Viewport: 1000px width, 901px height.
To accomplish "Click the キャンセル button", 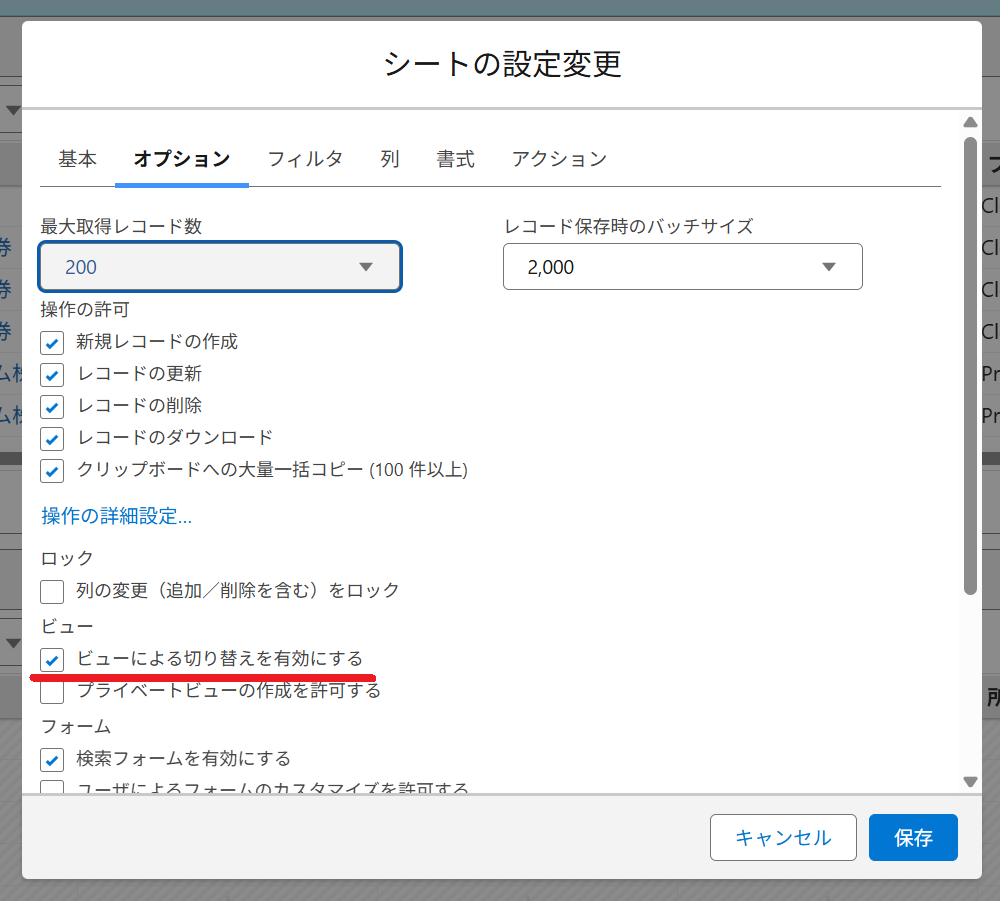I will click(783, 838).
